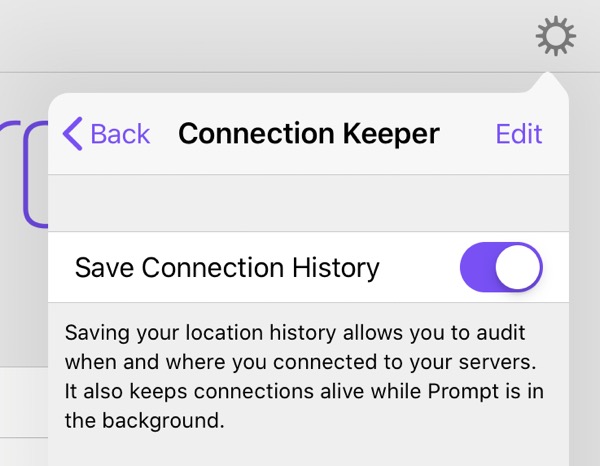Tap the purple back chevron arrow
The width and height of the screenshot is (600, 466).
click(x=72, y=134)
